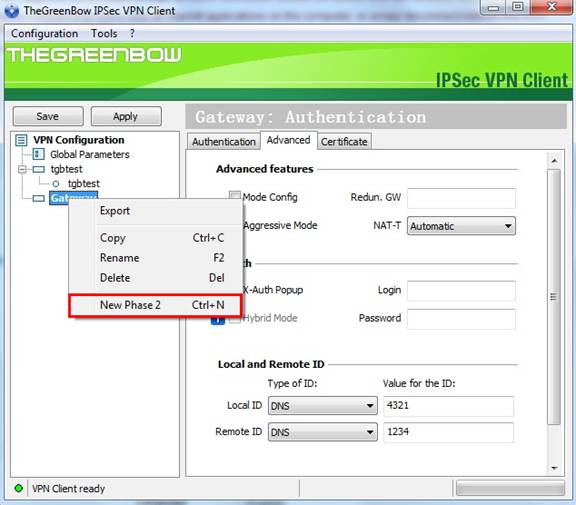Click the scrollbar up arrow
Viewport: 576px width, 505px height.
pyautogui.click(x=554, y=161)
